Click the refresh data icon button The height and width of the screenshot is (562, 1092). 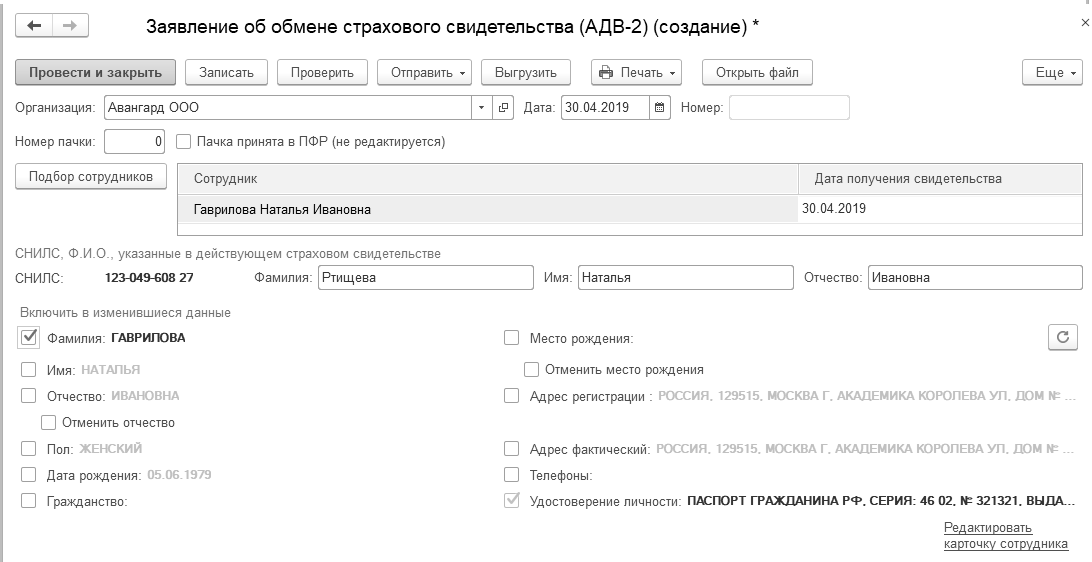(1063, 338)
